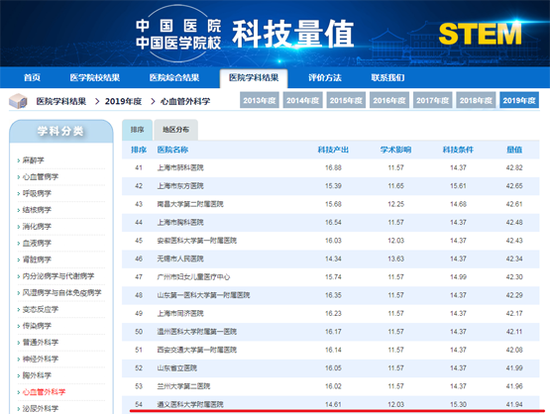Click 兰州大学第二医院 in row 53
550x414 pixels.
[x=183, y=387]
